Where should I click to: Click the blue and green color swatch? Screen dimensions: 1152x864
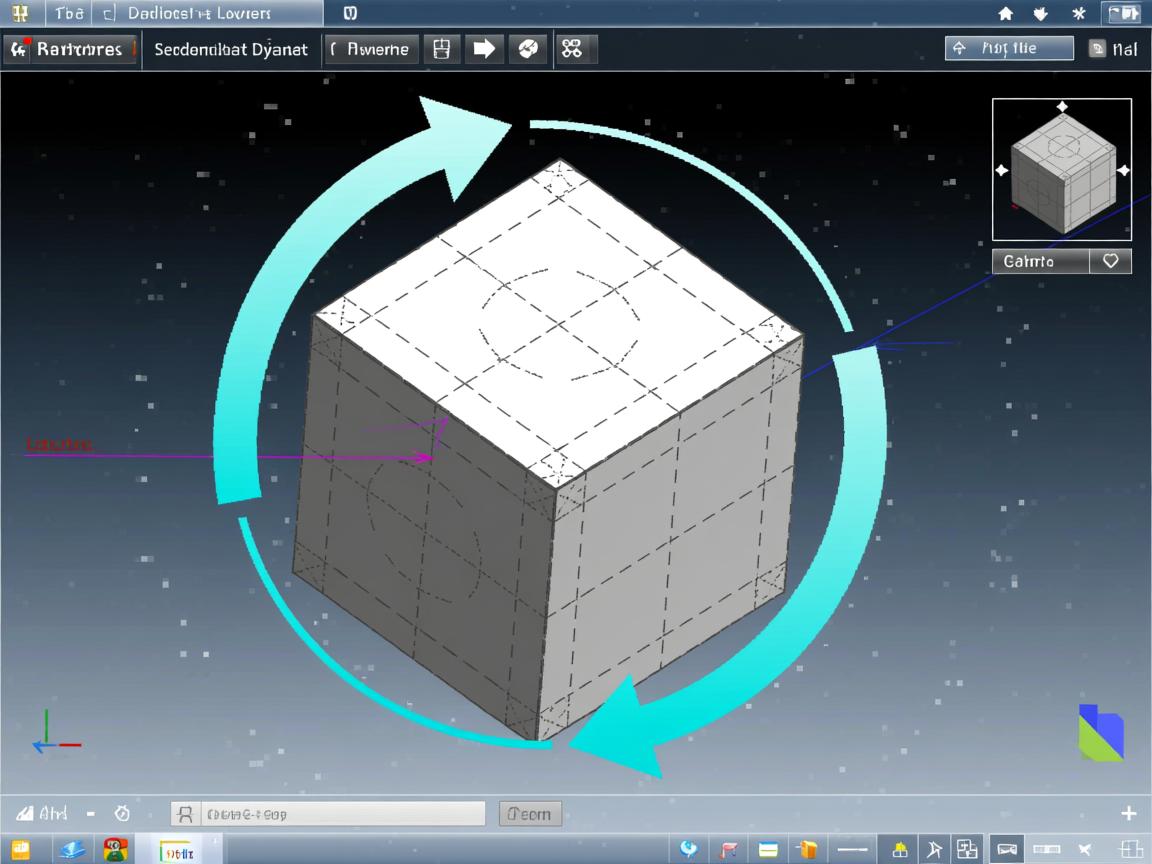click(1100, 732)
